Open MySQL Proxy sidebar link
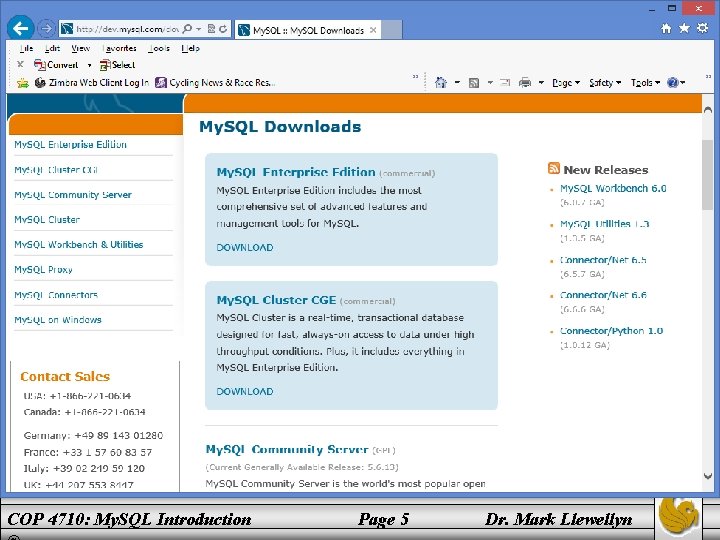The image size is (720, 540). [43, 270]
